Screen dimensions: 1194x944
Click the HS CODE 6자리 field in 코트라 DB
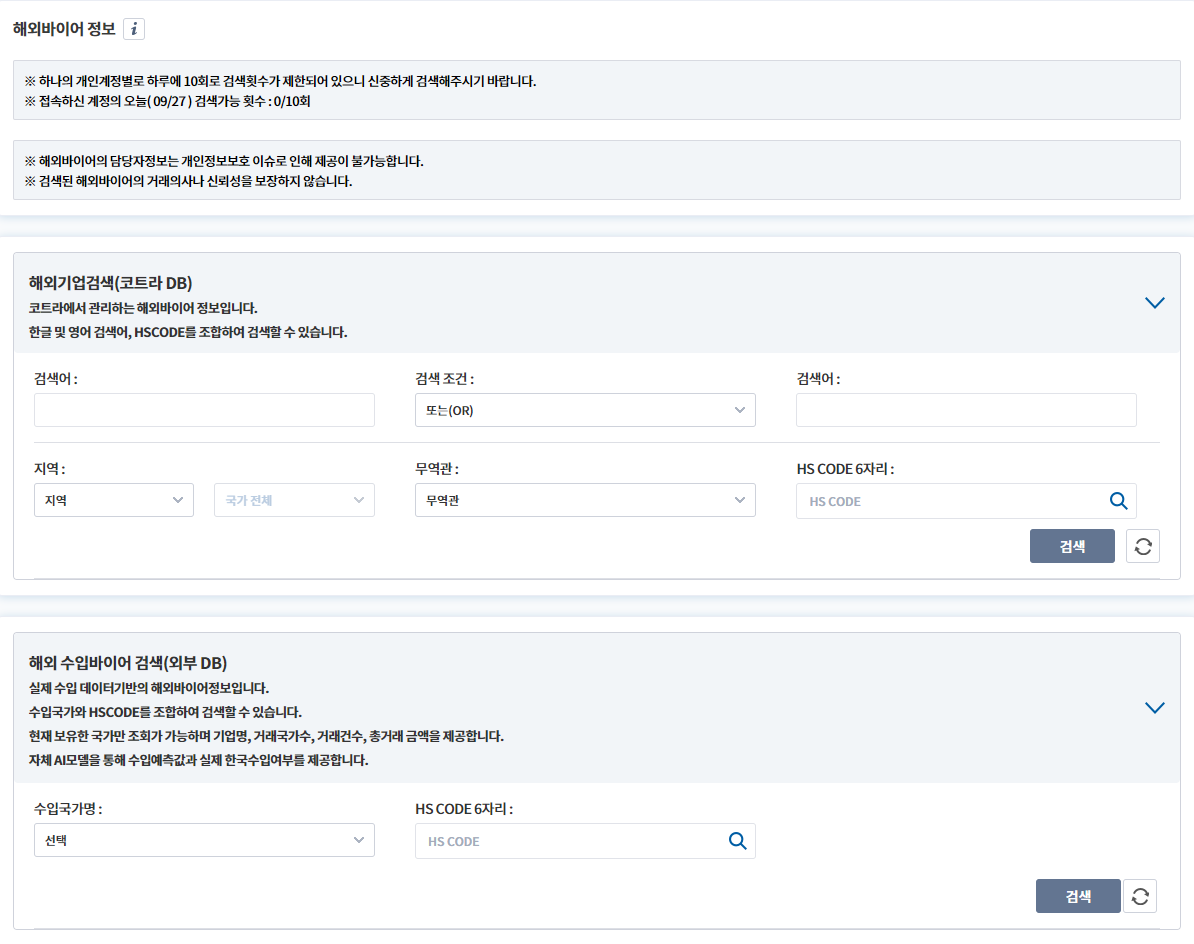click(950, 501)
